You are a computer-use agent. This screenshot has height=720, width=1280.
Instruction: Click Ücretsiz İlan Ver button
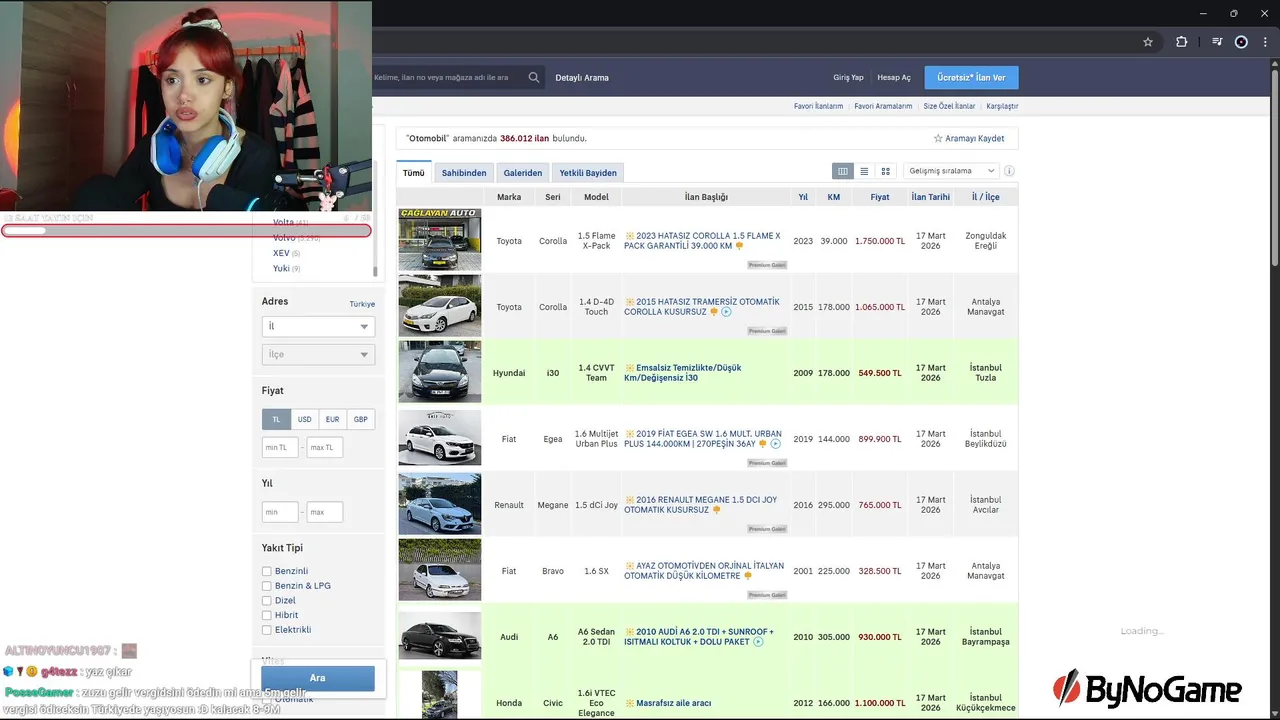tap(971, 77)
